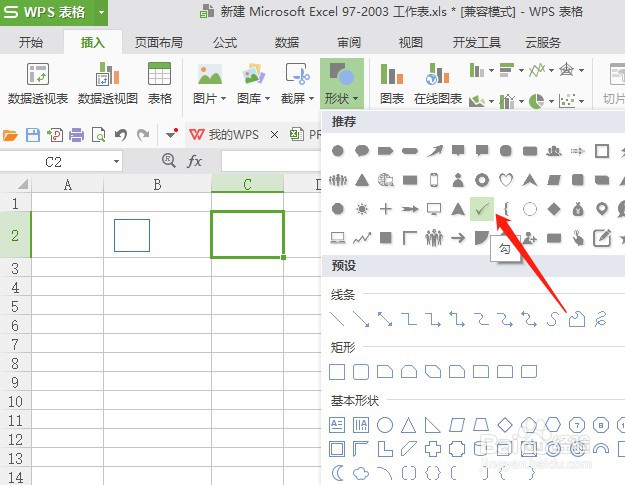The width and height of the screenshot is (625, 485).
Task: Select the square shape in cell B2
Action: click(132, 236)
